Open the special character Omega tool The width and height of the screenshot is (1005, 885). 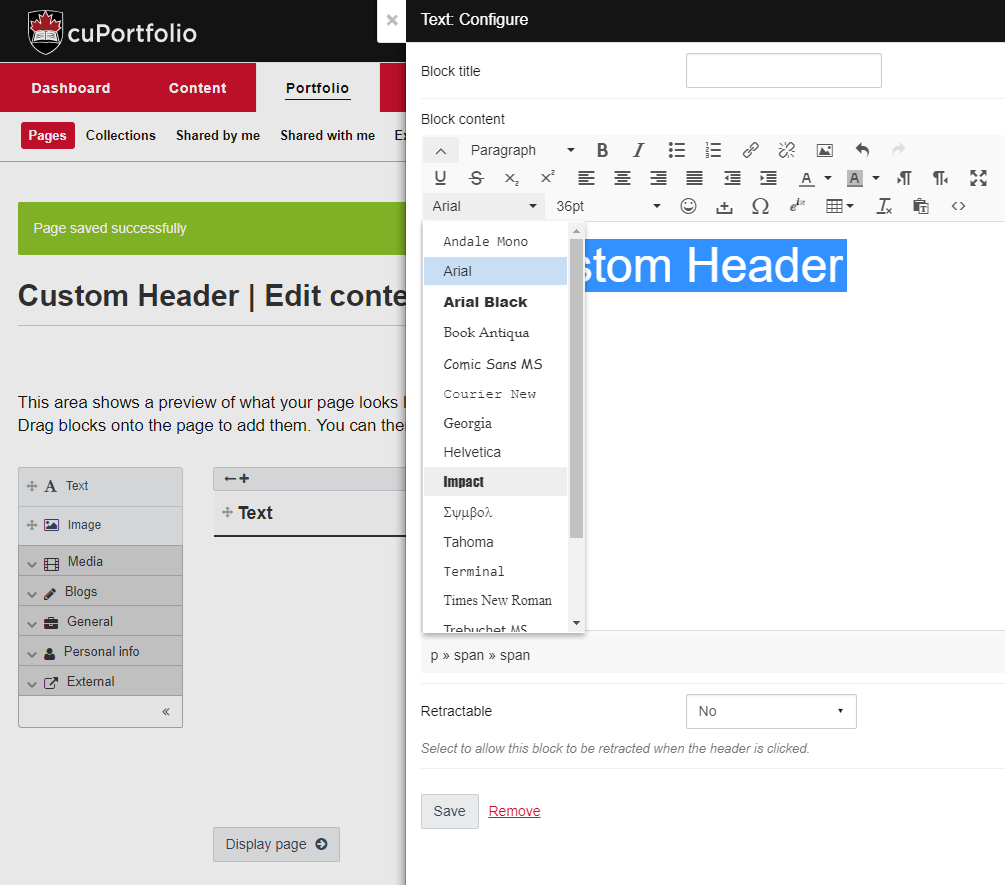pyautogui.click(x=760, y=206)
